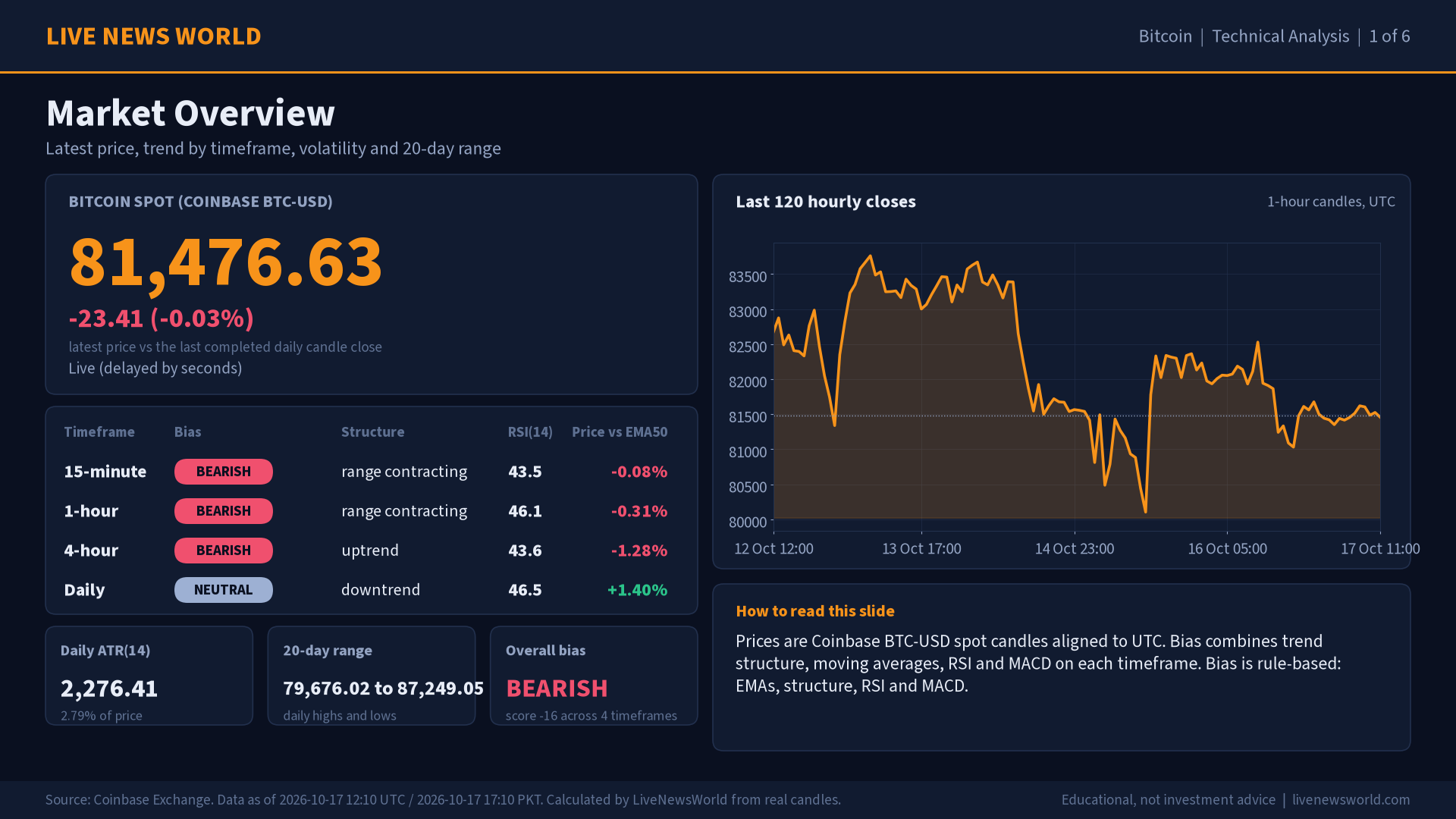Click the '79,676.02 to 87,249.05' range value

(x=384, y=689)
